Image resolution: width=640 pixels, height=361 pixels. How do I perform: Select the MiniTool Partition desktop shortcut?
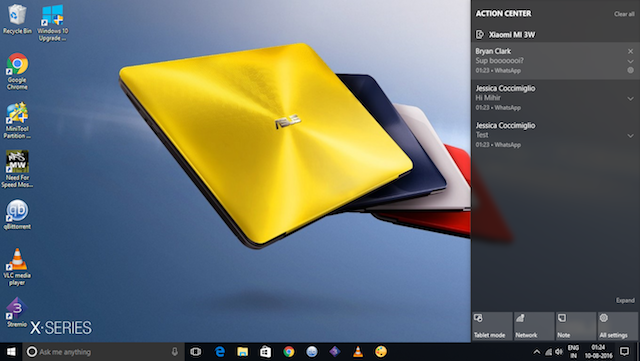click(x=17, y=120)
